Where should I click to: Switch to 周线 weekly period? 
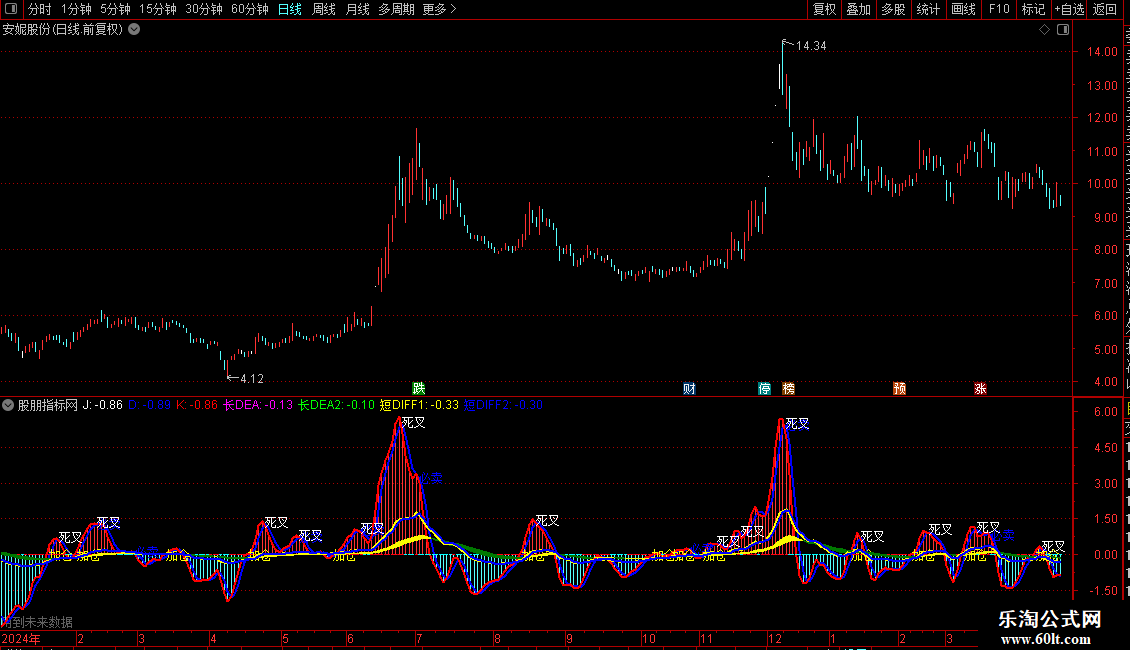(324, 9)
